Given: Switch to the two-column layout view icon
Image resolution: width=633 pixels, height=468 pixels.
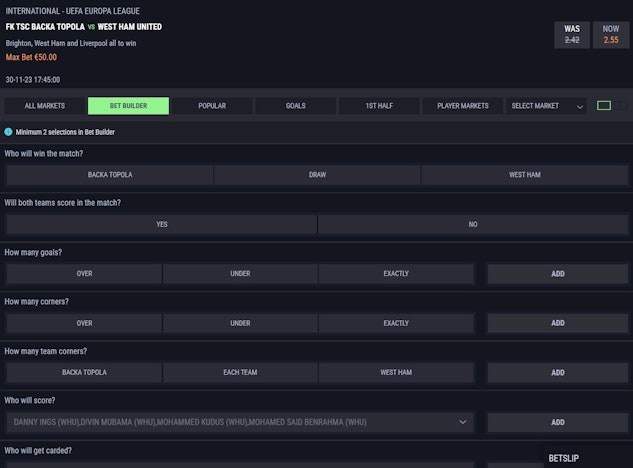Looking at the screenshot, I should [x=621, y=106].
